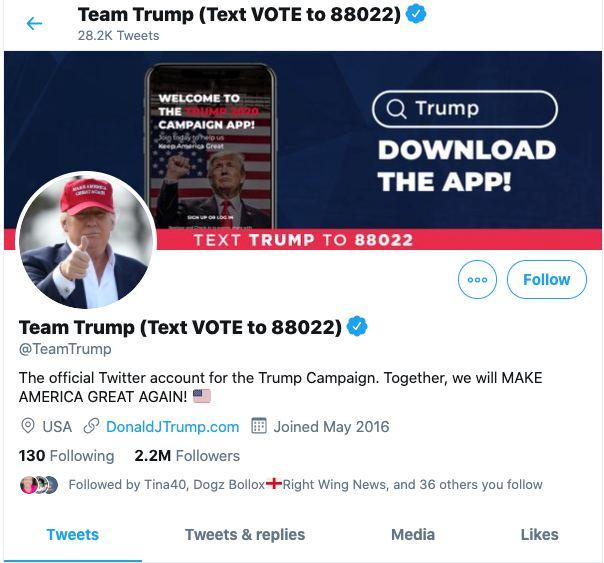
Task: Click the calendar joined-date icon
Action: tap(259, 426)
